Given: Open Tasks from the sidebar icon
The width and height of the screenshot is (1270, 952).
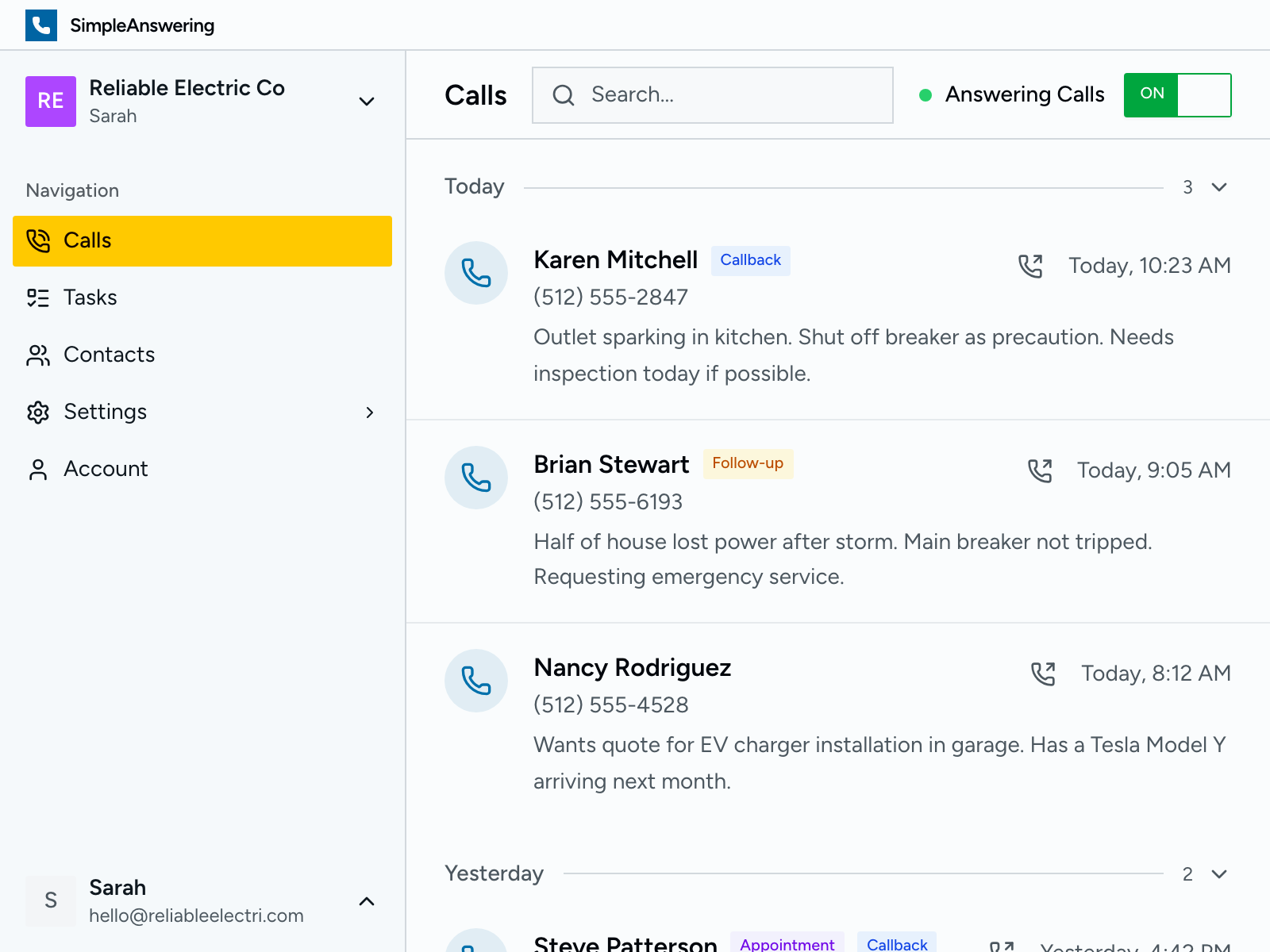Looking at the screenshot, I should 37,297.
